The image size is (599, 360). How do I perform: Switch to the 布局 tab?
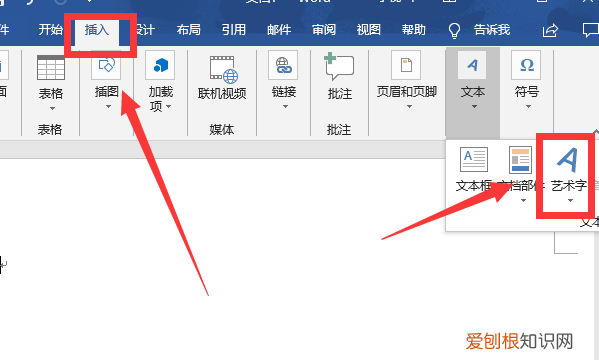tap(188, 30)
